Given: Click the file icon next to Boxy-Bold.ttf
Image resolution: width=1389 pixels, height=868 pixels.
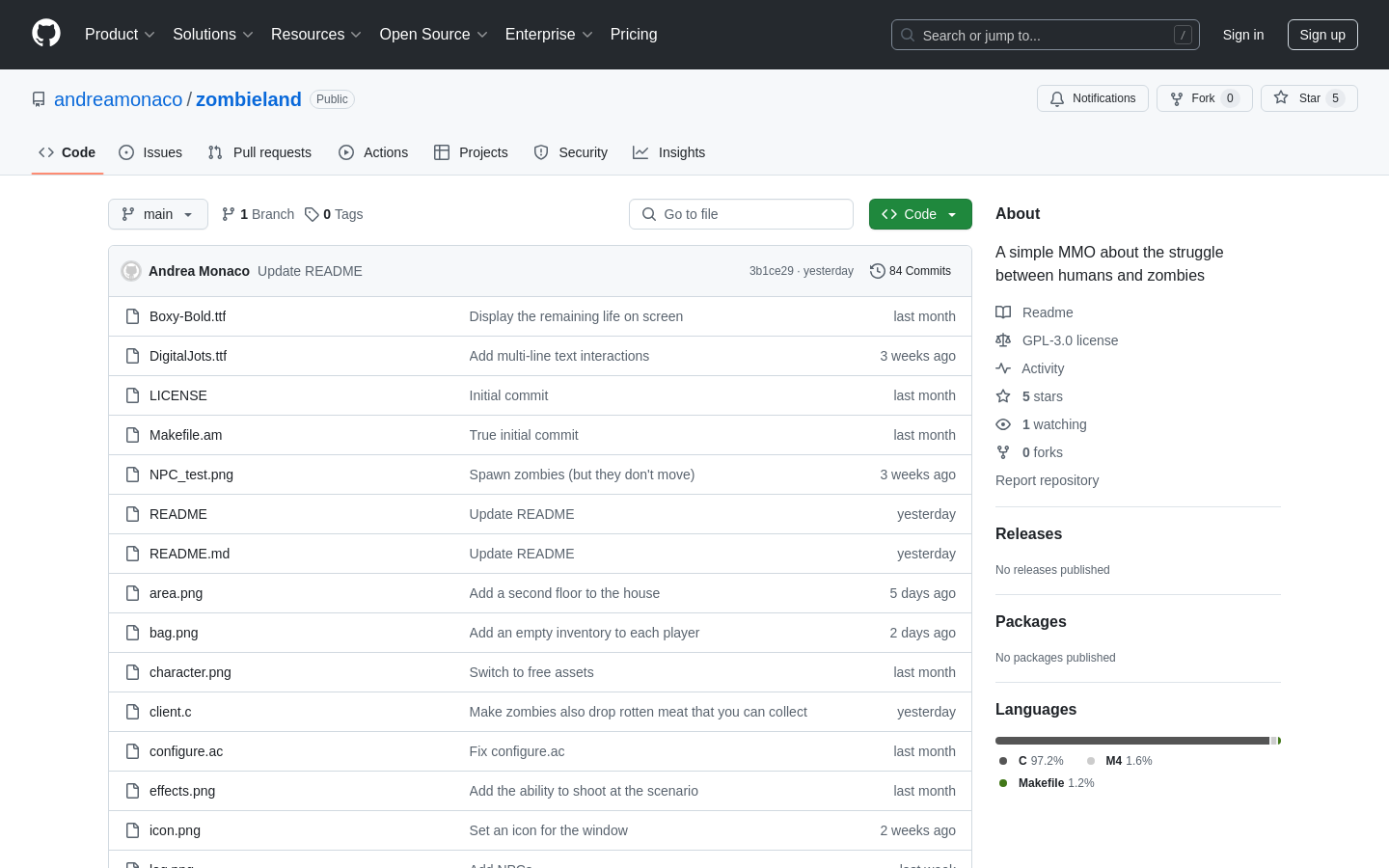Looking at the screenshot, I should (x=133, y=316).
